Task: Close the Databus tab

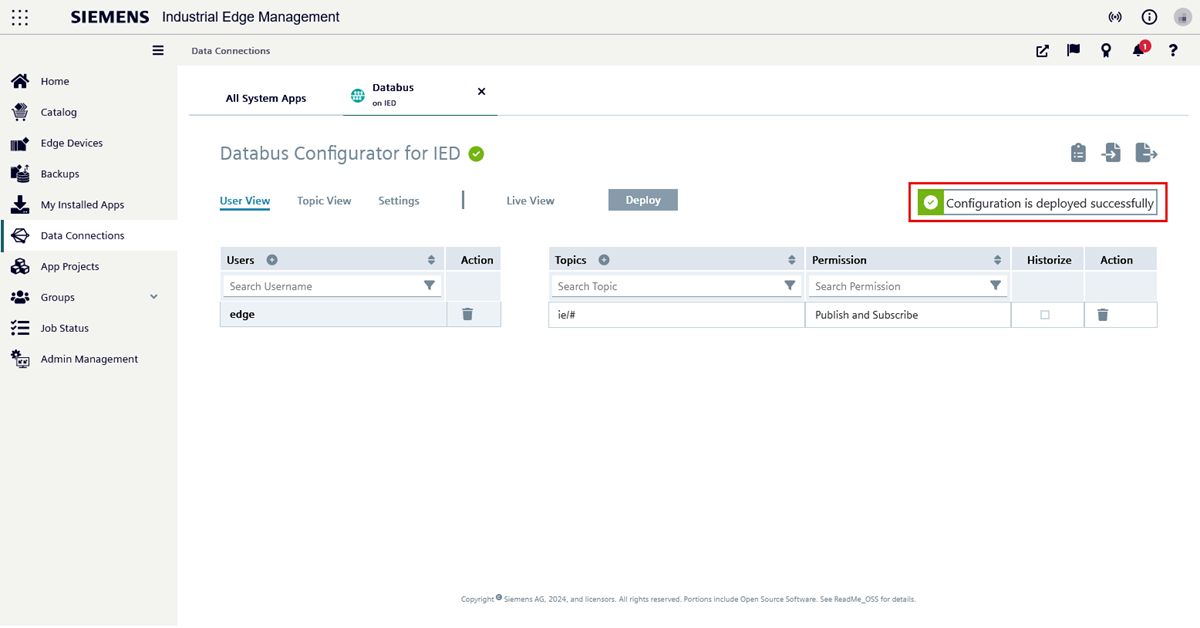Action: (481, 91)
